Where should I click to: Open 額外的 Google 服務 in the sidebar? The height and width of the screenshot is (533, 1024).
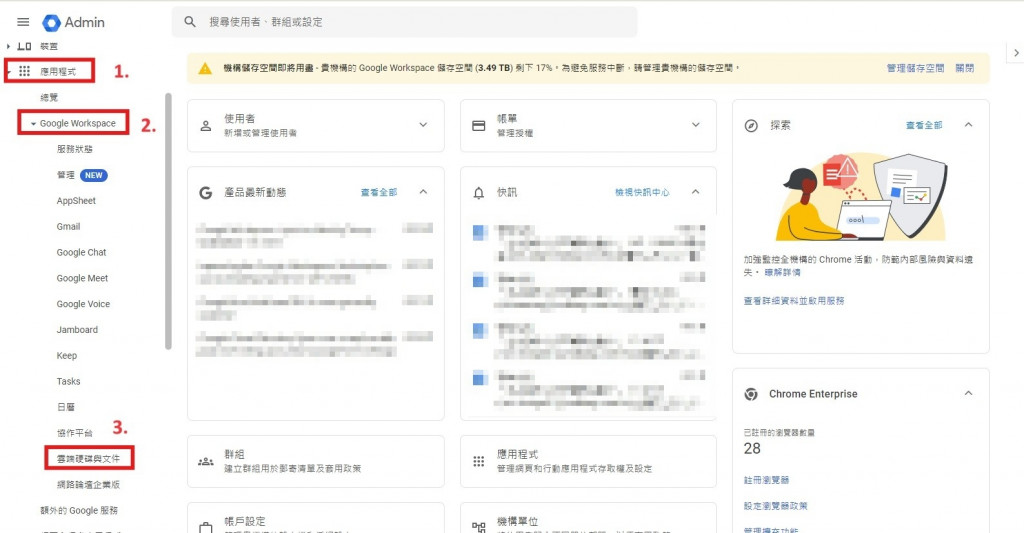click(x=79, y=510)
